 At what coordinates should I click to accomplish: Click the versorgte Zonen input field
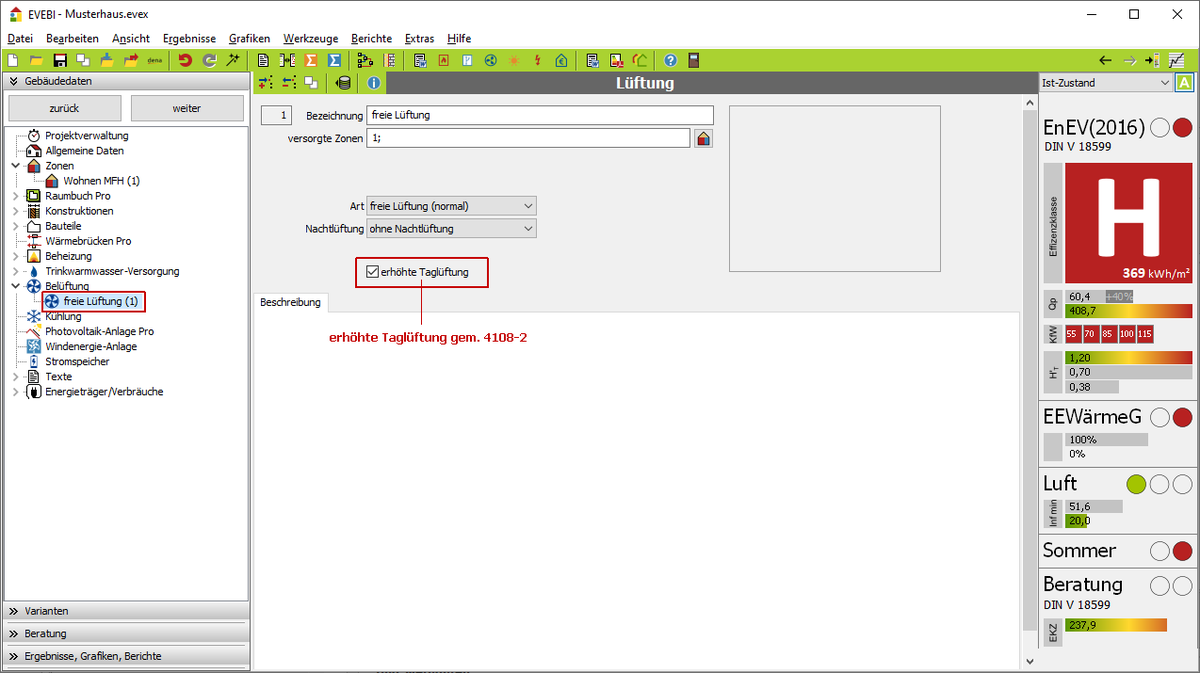528,138
